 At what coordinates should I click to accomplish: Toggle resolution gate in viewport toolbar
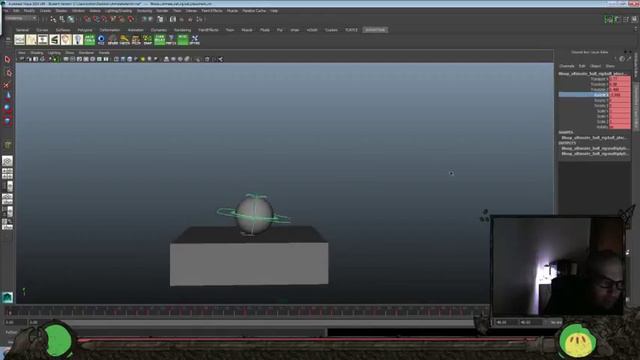pos(79,59)
